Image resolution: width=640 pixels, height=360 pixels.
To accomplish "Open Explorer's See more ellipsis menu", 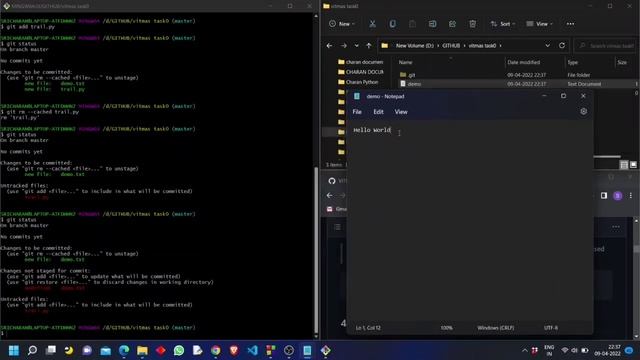I will (570, 24).
